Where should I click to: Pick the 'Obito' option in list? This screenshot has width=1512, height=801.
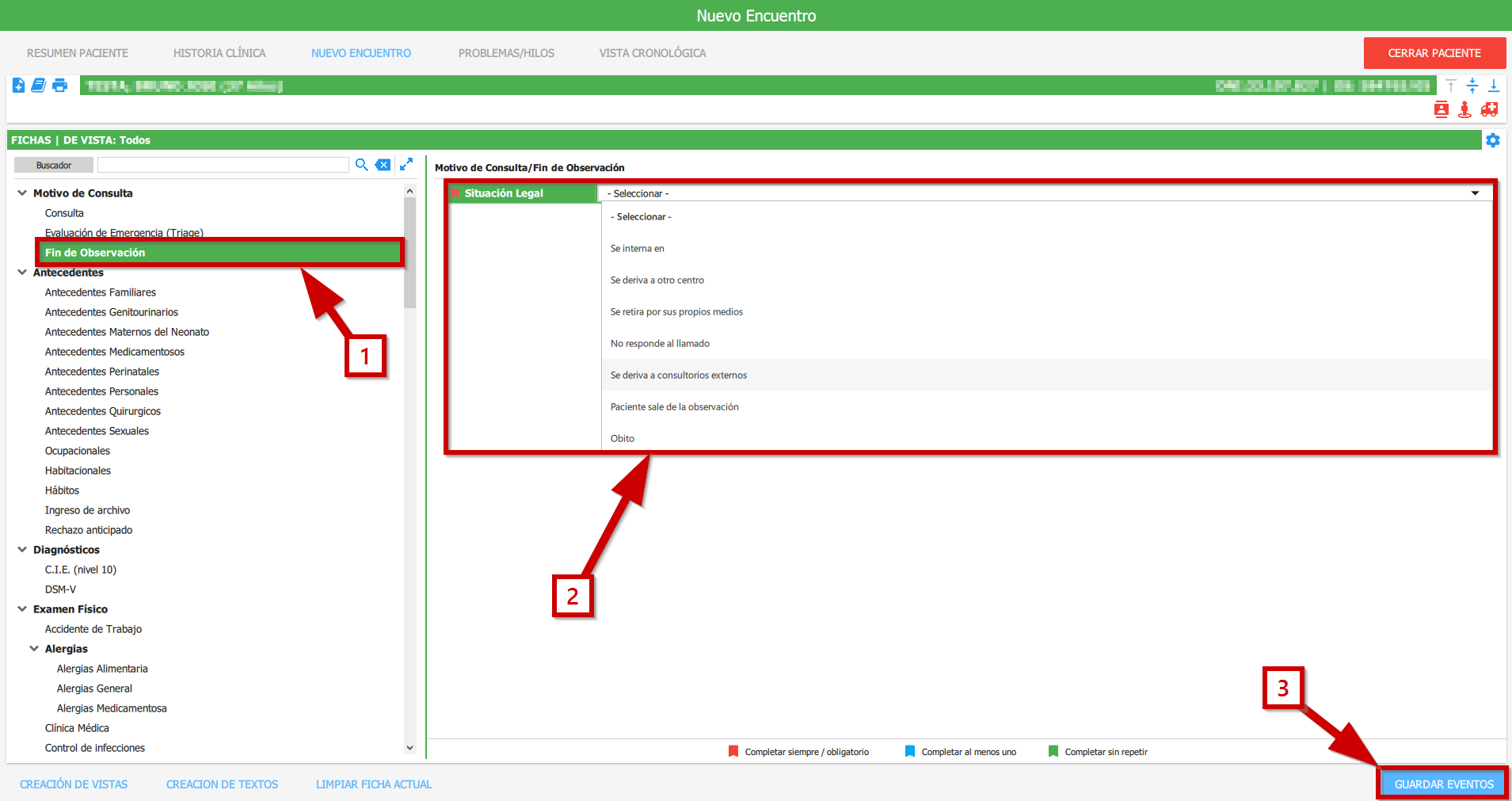pos(623,439)
